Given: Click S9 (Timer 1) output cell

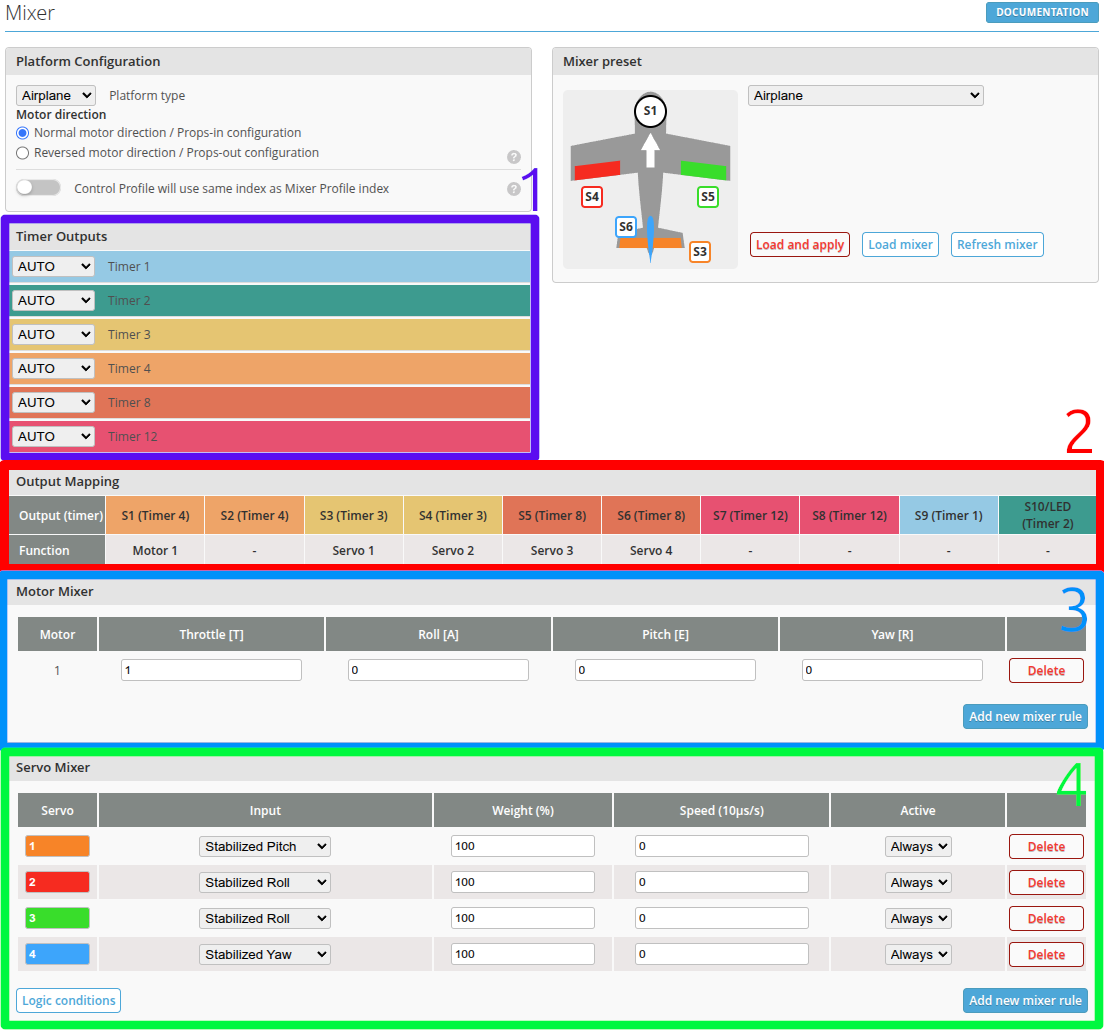Looking at the screenshot, I should (x=948, y=515).
